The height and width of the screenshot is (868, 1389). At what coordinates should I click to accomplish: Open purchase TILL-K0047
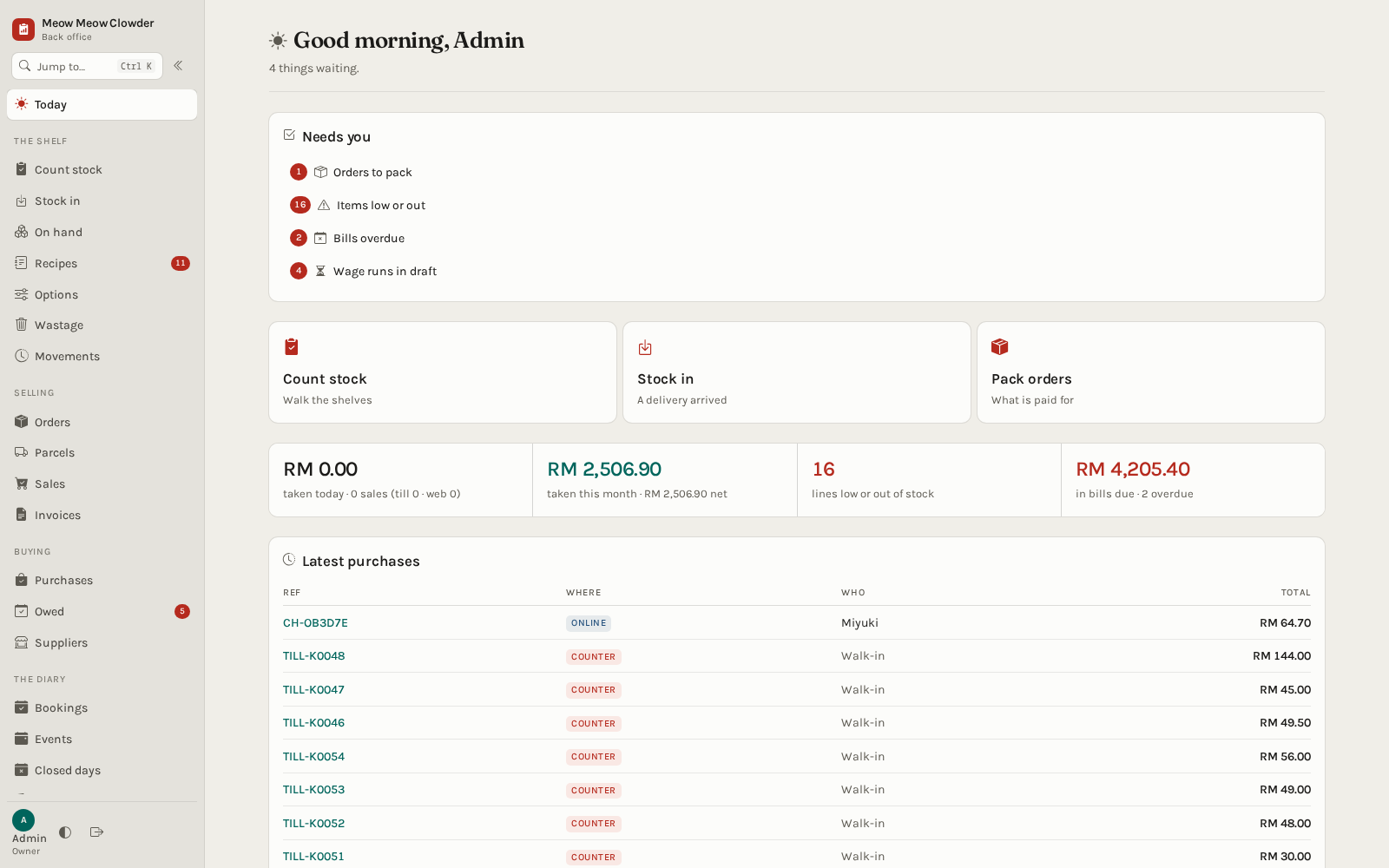(313, 690)
